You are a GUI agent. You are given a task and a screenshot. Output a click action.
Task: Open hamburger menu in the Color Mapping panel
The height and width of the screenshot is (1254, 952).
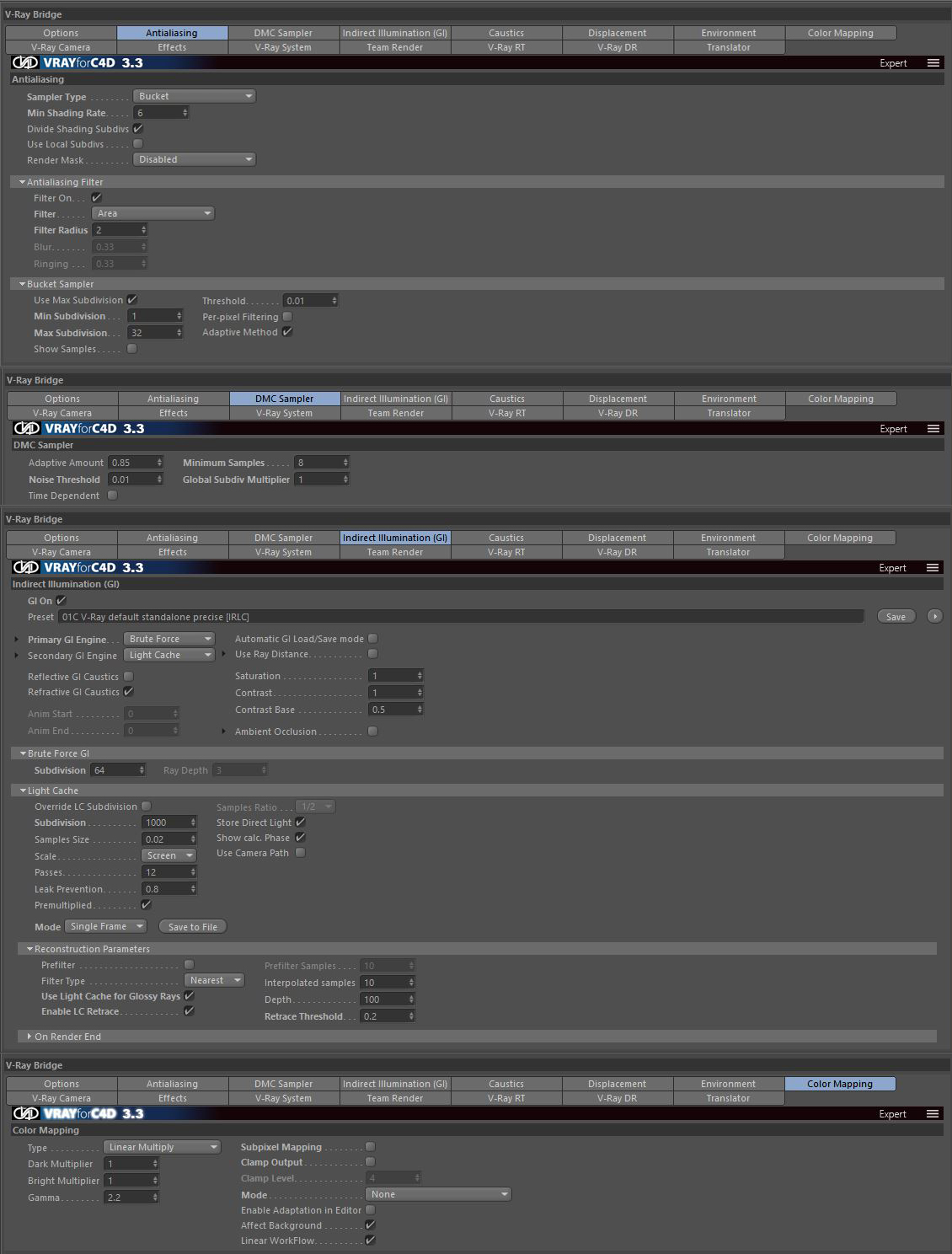(933, 1114)
